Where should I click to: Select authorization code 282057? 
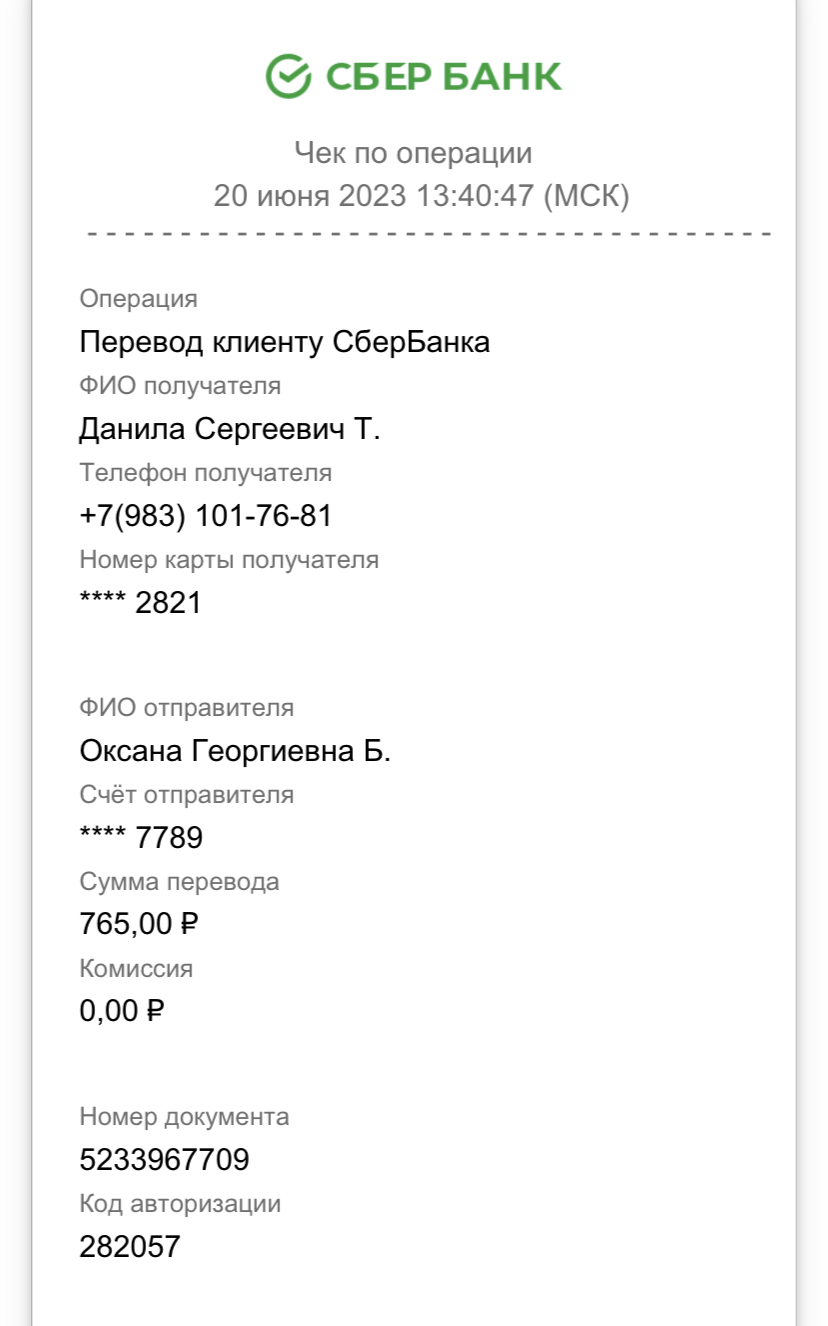[130, 1247]
